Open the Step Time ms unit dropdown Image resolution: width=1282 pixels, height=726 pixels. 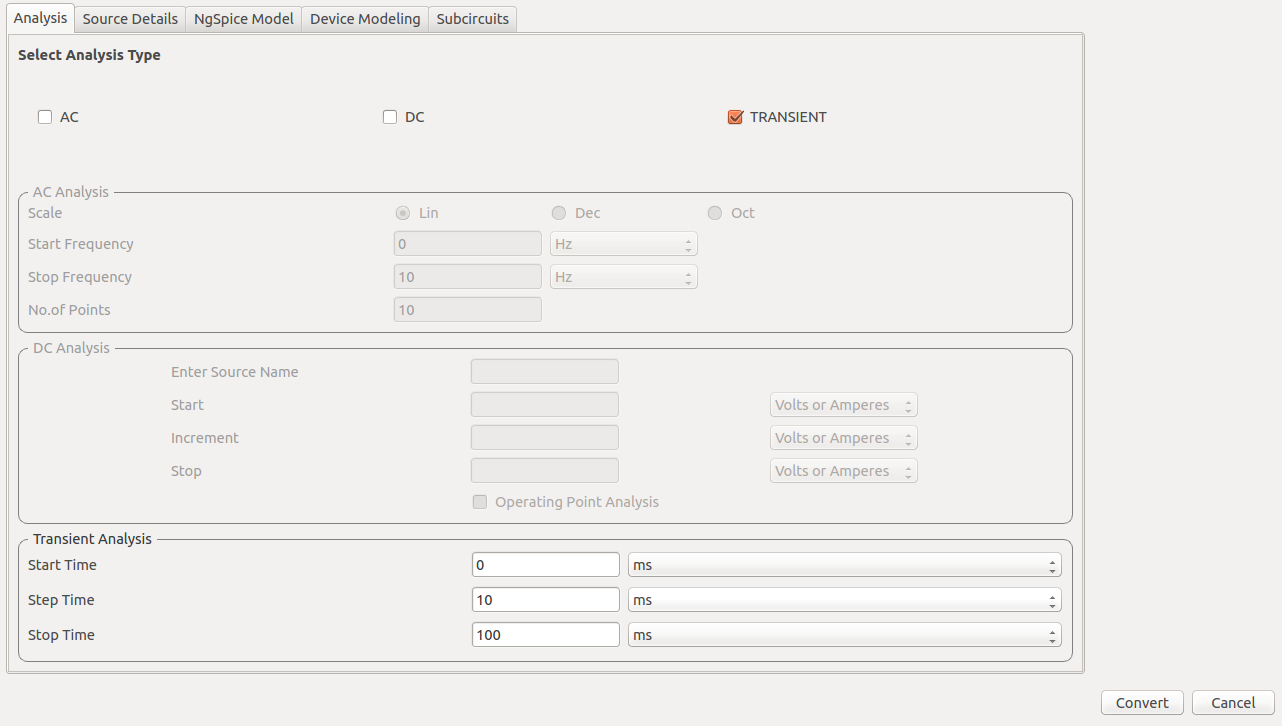pyautogui.click(x=845, y=600)
